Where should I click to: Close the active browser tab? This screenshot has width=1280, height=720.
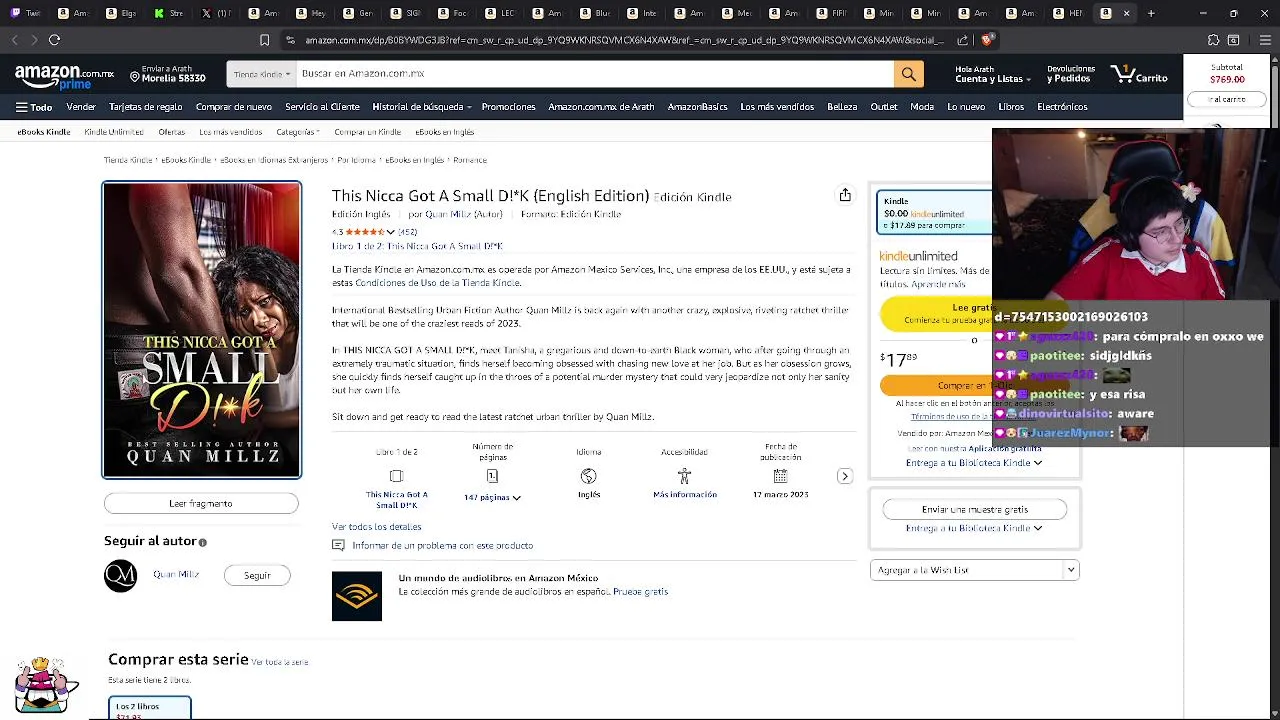coord(1126,13)
